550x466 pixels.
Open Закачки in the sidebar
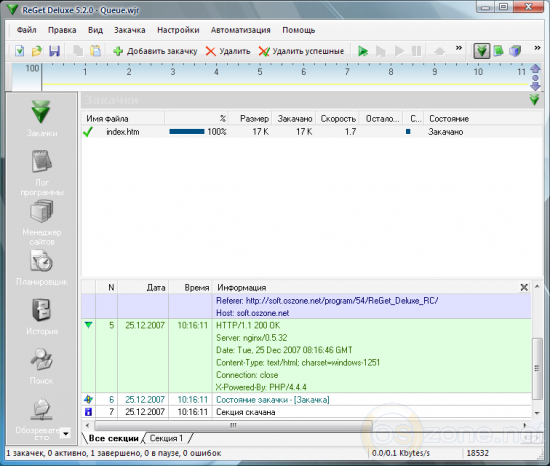pyautogui.click(x=41, y=119)
